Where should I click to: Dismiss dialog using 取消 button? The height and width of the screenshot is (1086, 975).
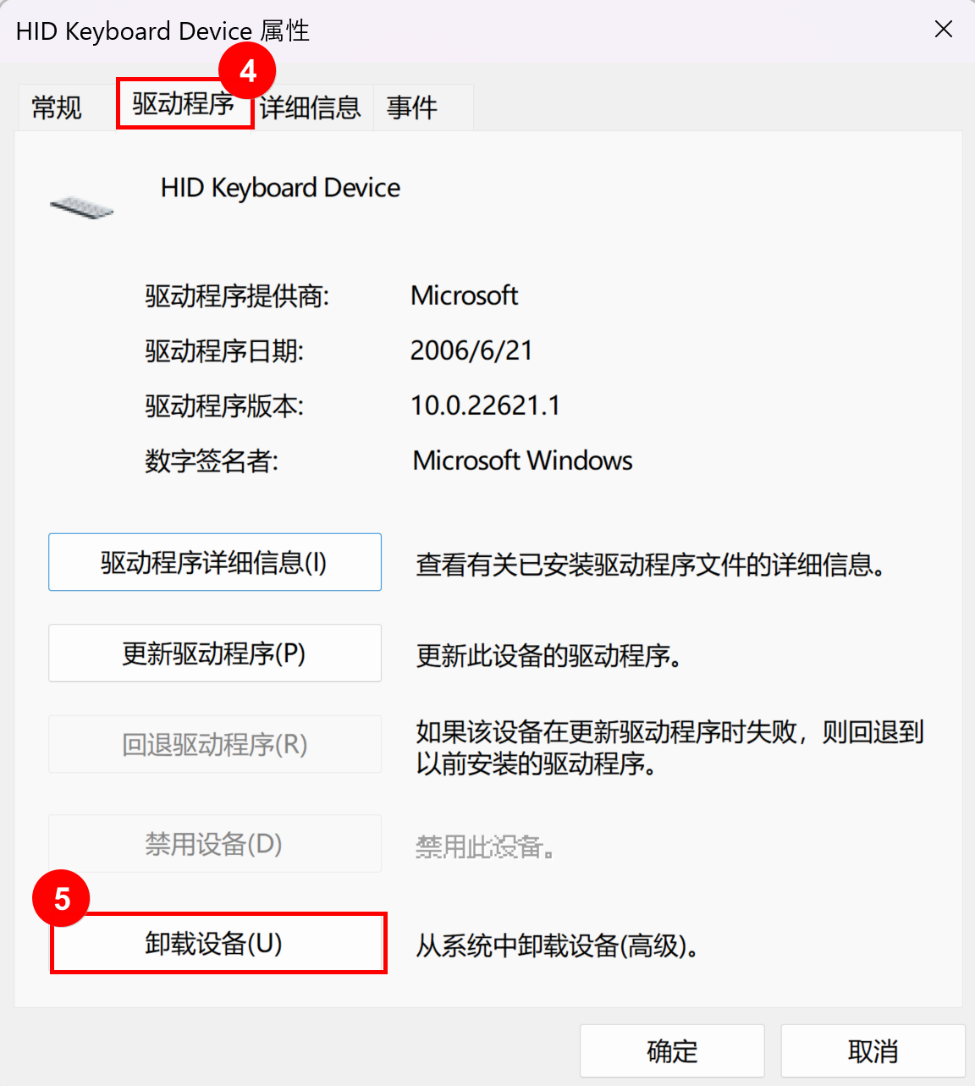pyautogui.click(x=872, y=1051)
